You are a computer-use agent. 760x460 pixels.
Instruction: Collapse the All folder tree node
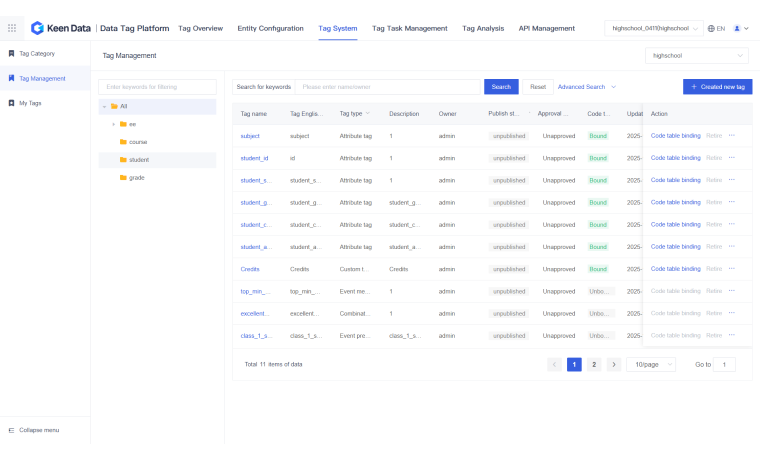(x=104, y=106)
